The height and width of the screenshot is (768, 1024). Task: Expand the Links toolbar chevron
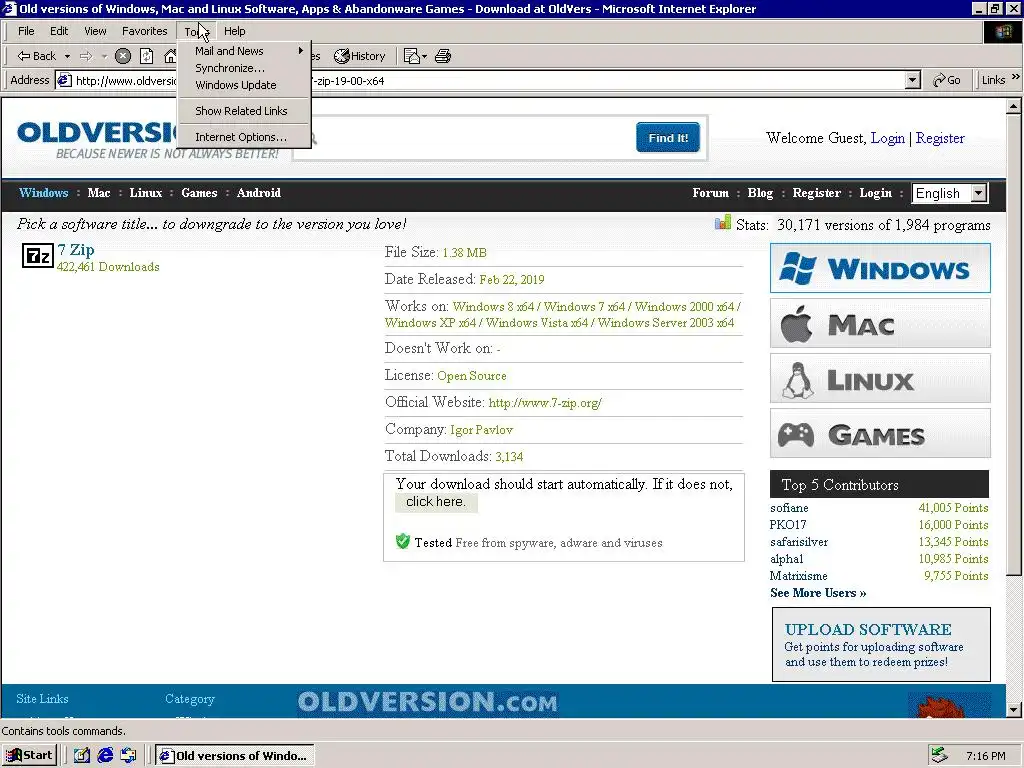click(1016, 77)
